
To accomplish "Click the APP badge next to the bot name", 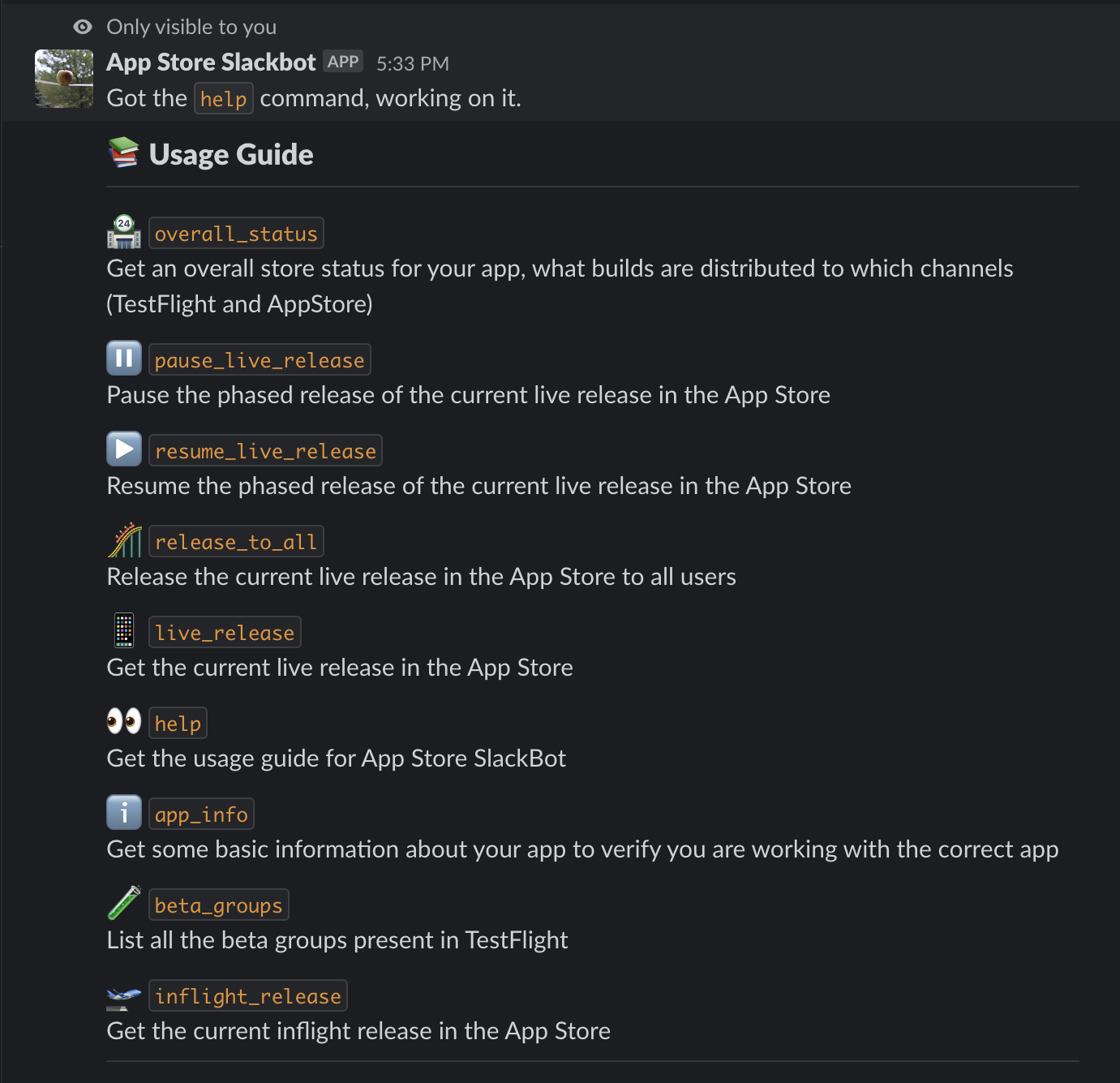I will pyautogui.click(x=343, y=61).
